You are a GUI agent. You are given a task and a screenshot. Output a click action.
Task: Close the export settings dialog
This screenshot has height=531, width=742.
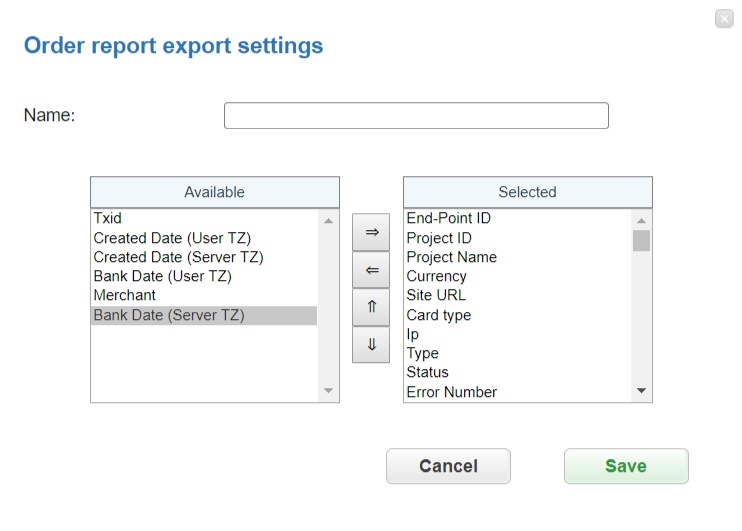click(x=724, y=19)
